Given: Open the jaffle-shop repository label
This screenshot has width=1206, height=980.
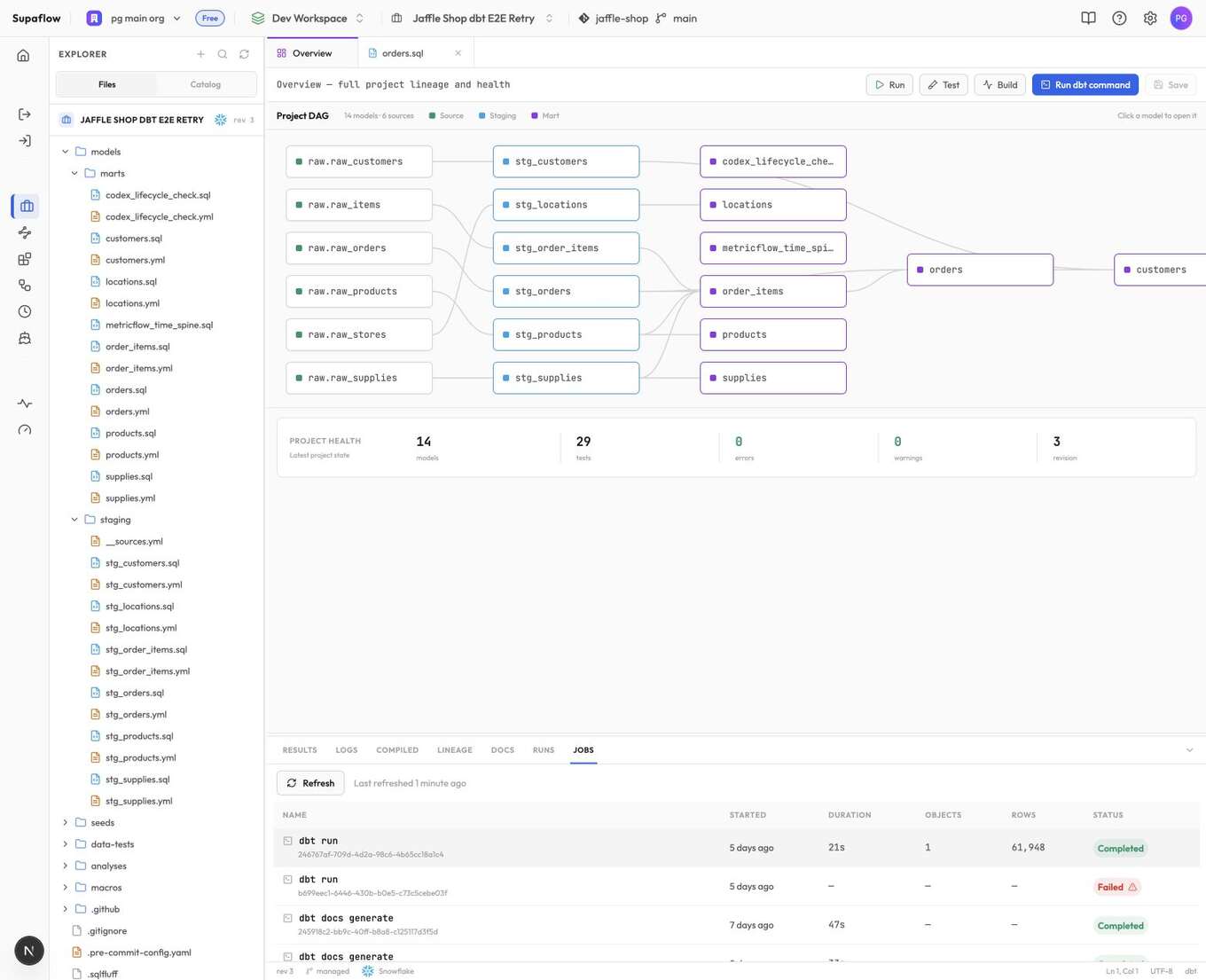Looking at the screenshot, I should (x=614, y=18).
